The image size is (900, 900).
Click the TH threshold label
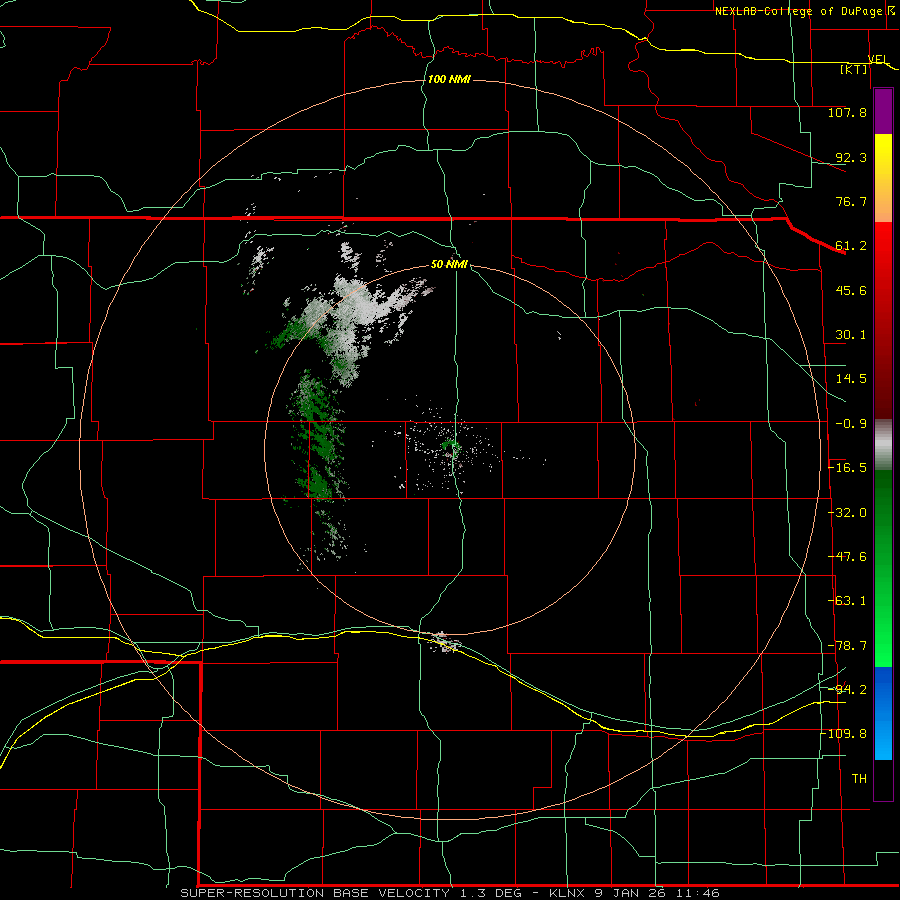[859, 779]
